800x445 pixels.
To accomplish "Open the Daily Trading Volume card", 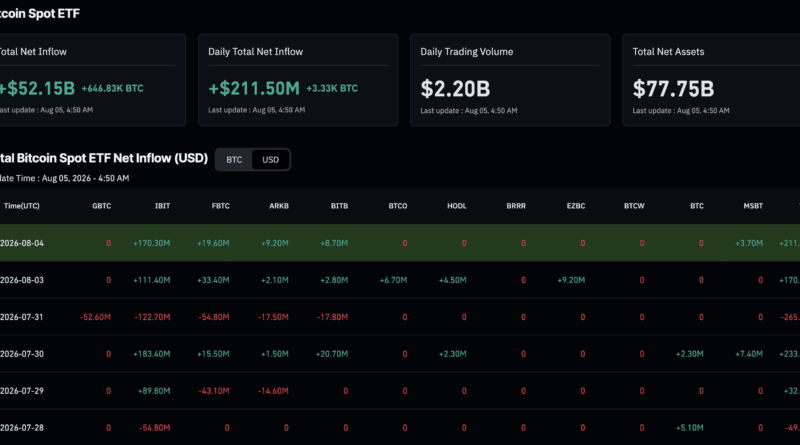I will pos(510,80).
